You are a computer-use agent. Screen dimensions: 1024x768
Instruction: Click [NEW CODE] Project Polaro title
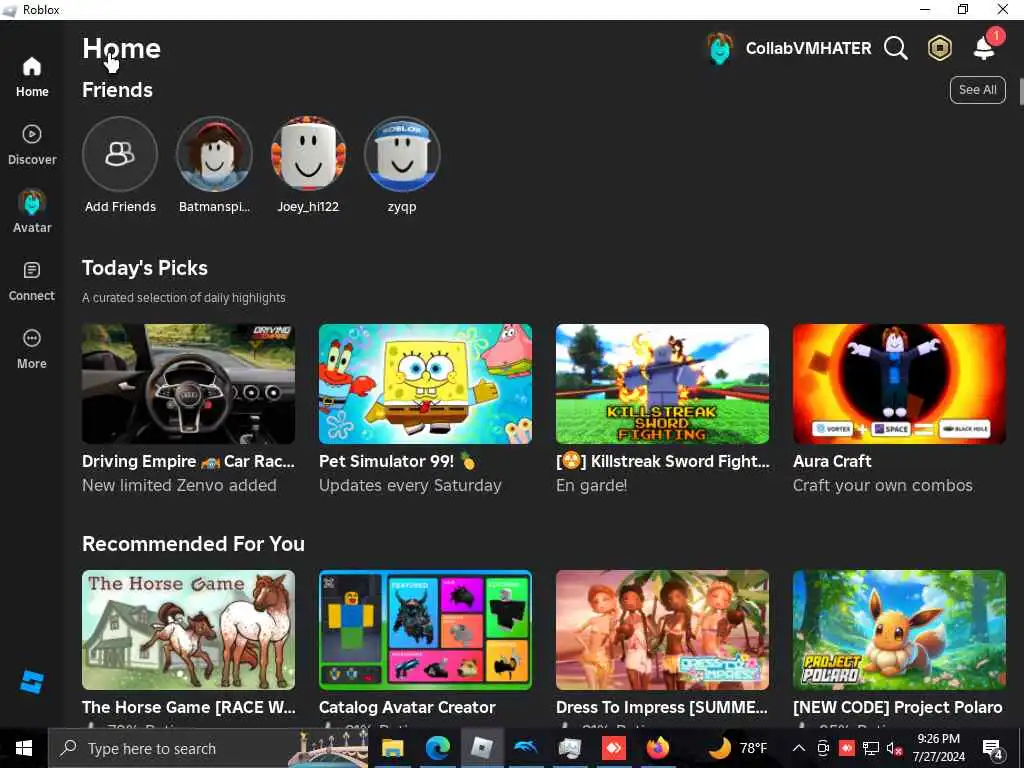(897, 707)
